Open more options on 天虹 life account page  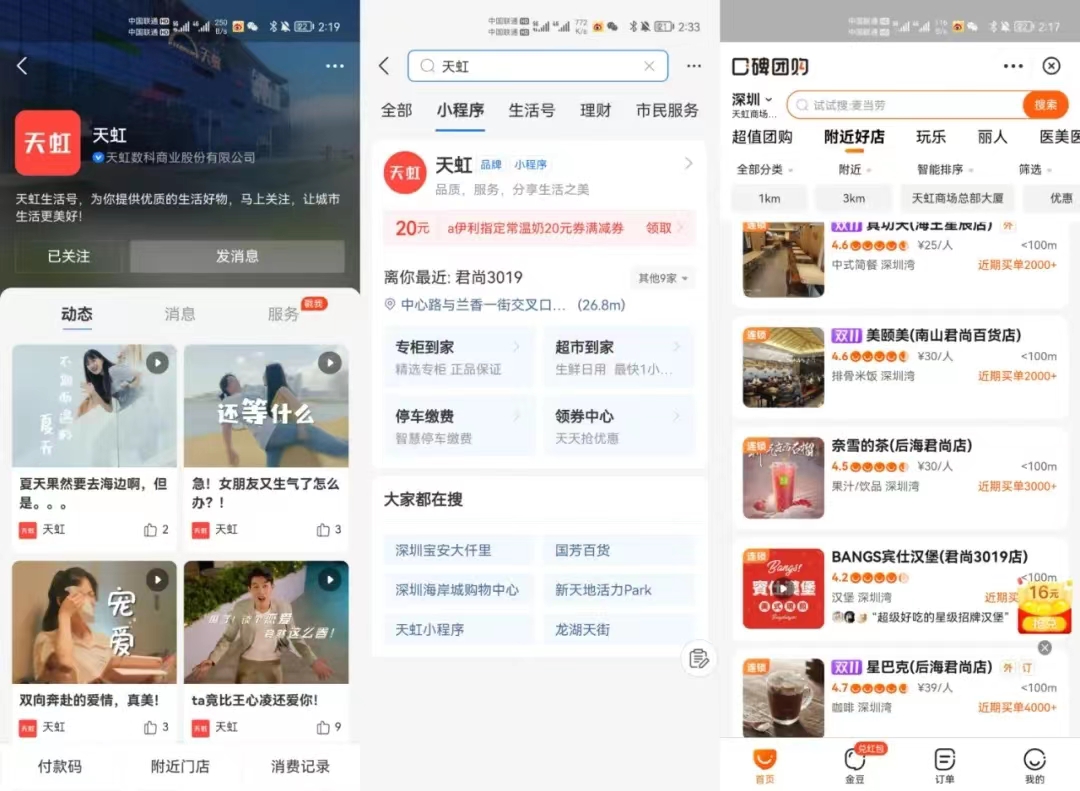coord(335,66)
